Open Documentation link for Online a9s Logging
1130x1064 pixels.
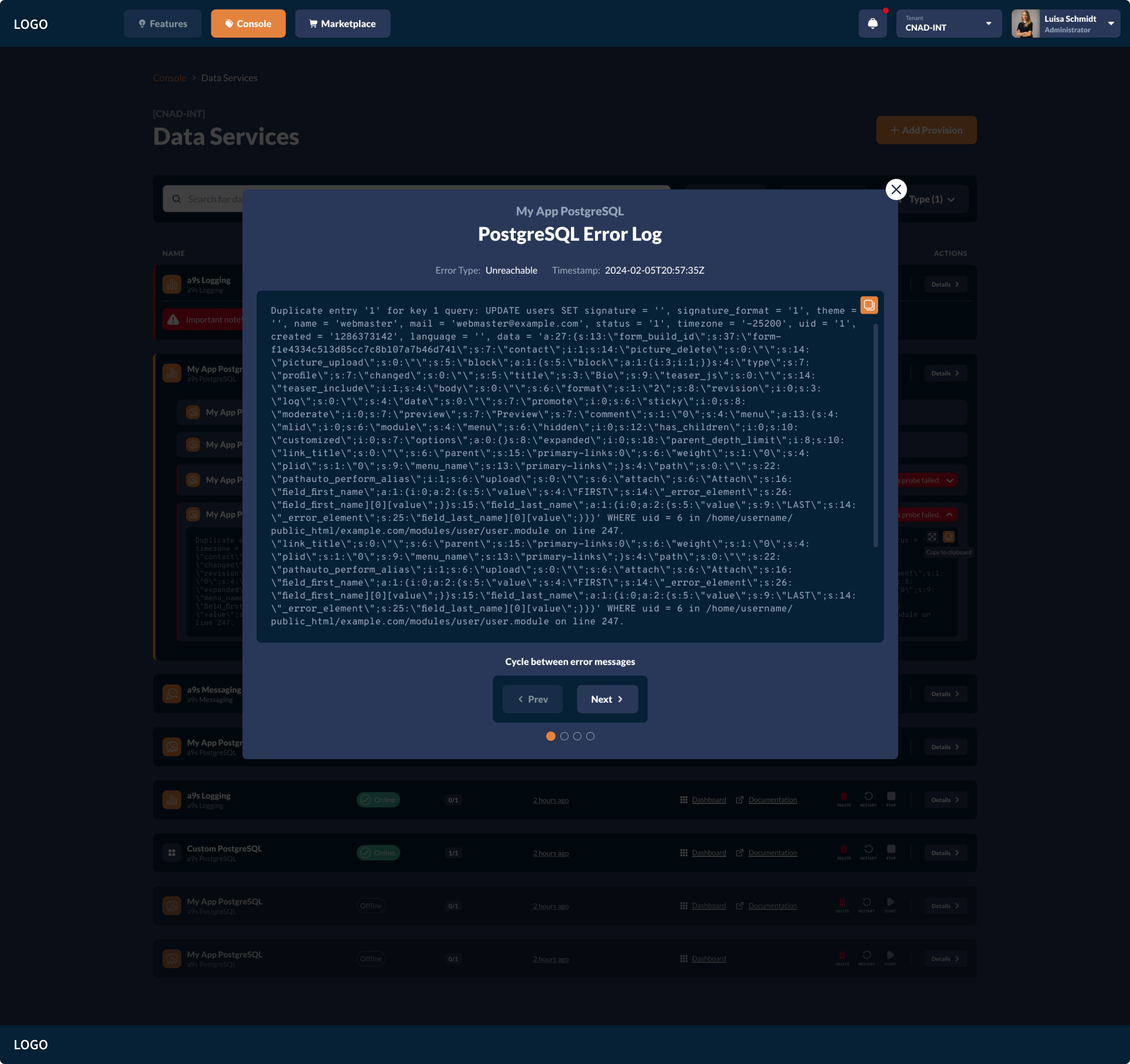pyautogui.click(x=772, y=800)
